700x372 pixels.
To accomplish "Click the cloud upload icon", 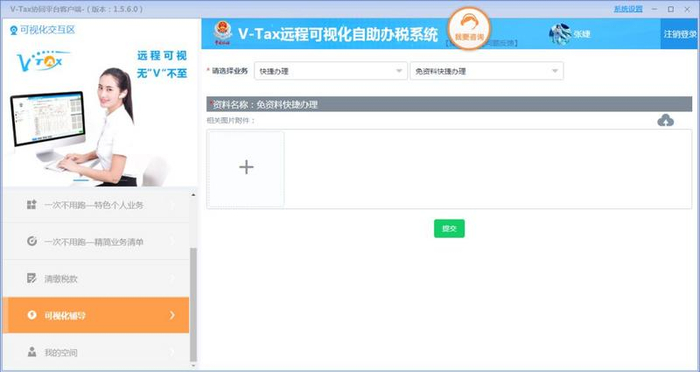I will tap(665, 120).
